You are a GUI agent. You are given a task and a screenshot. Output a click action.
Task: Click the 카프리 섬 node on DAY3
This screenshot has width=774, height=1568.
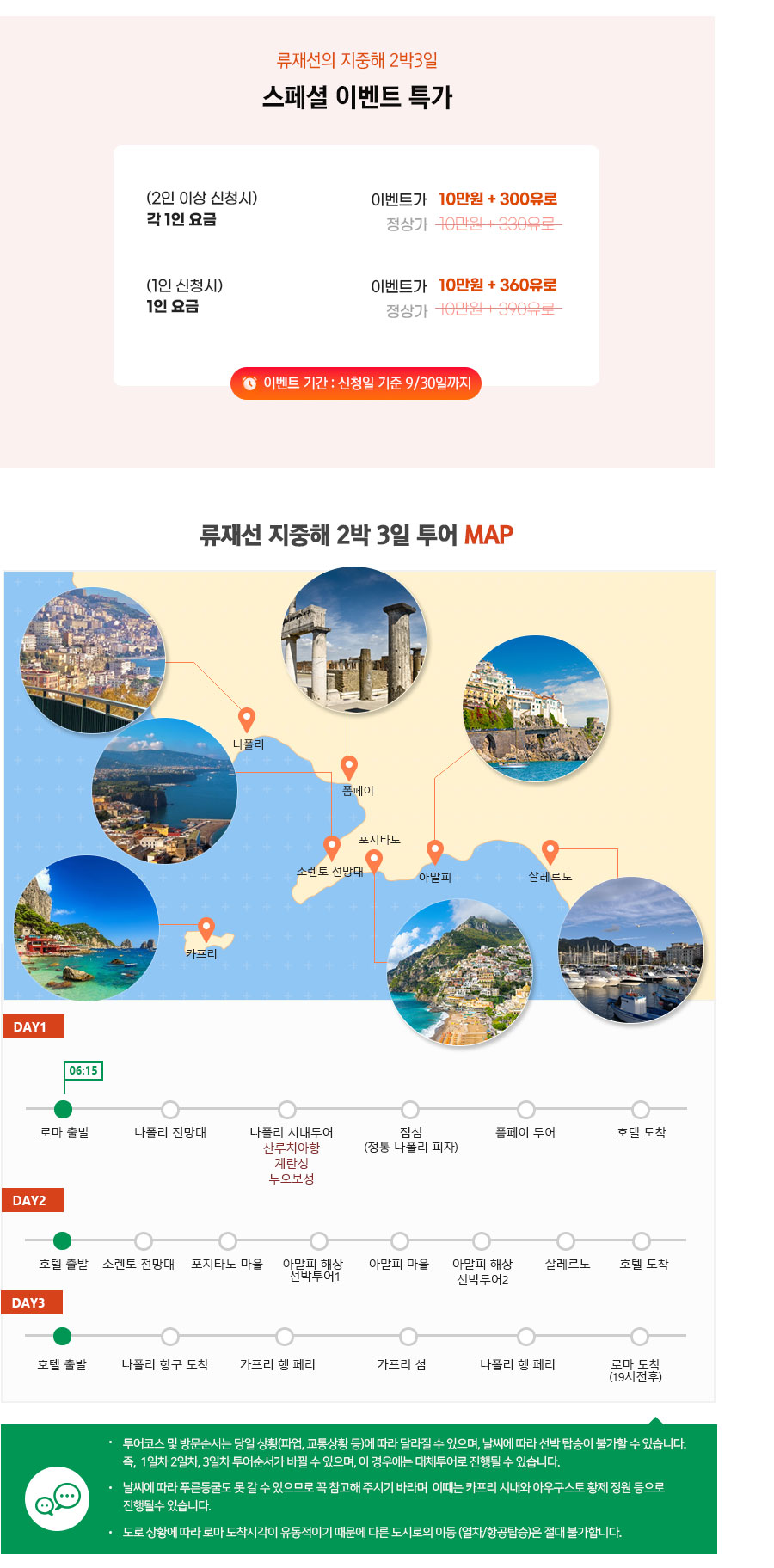(408, 1336)
